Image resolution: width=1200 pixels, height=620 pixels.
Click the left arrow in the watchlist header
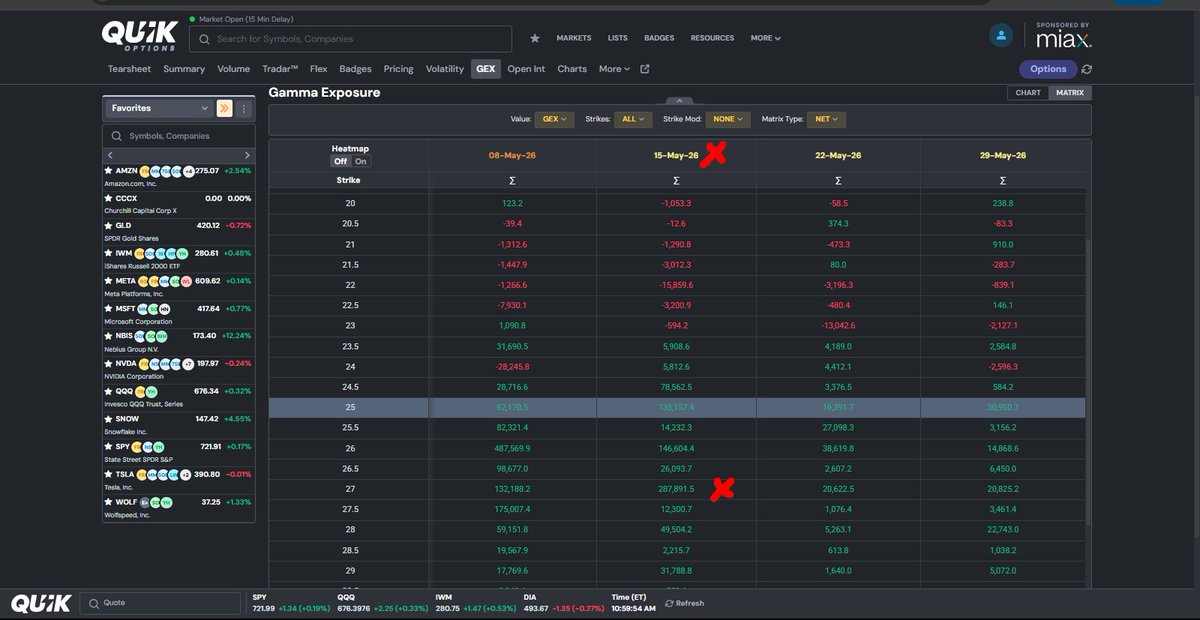(x=110, y=155)
